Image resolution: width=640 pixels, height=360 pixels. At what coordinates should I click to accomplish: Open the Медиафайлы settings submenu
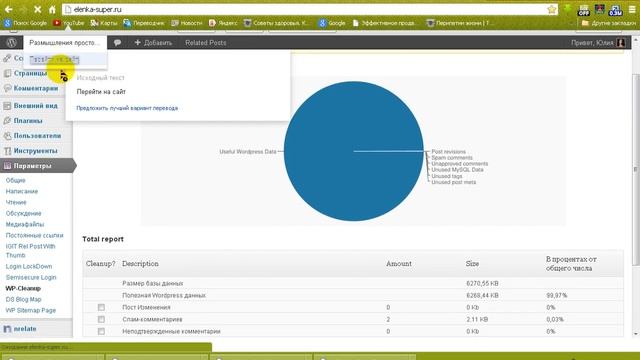click(24, 224)
